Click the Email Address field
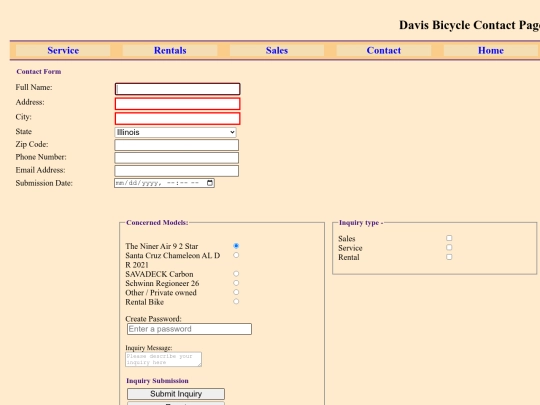 click(176, 171)
